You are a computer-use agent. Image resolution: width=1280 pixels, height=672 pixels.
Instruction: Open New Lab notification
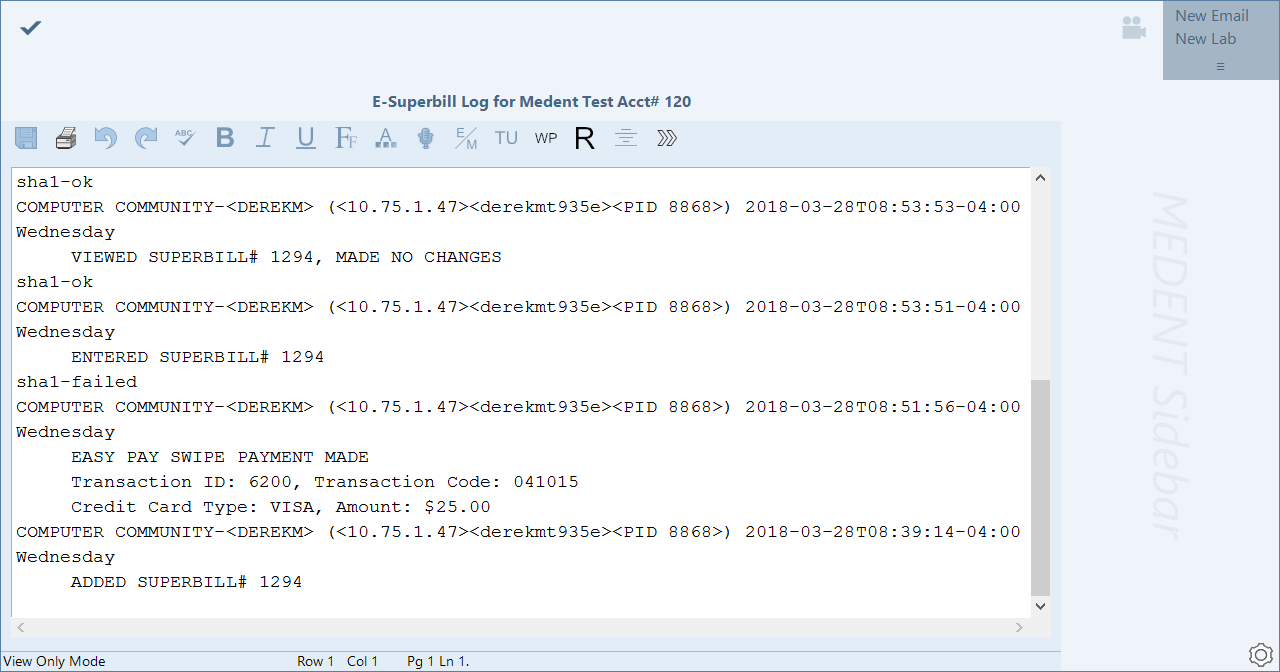(x=1205, y=39)
